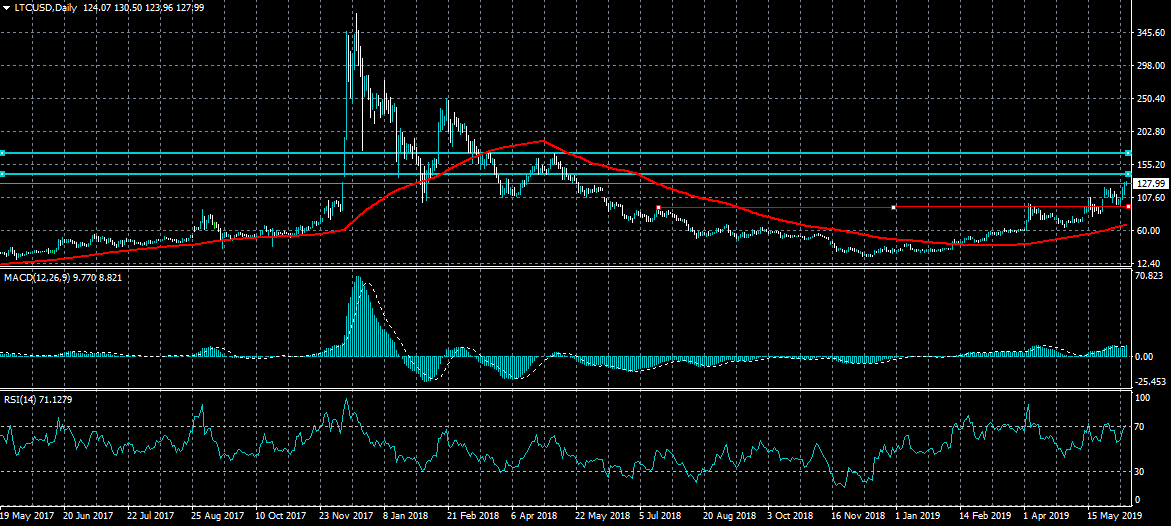This screenshot has height=526, width=1171.
Task: Select the RSI(14) 71.1279 indicator label
Action: click(x=38, y=400)
